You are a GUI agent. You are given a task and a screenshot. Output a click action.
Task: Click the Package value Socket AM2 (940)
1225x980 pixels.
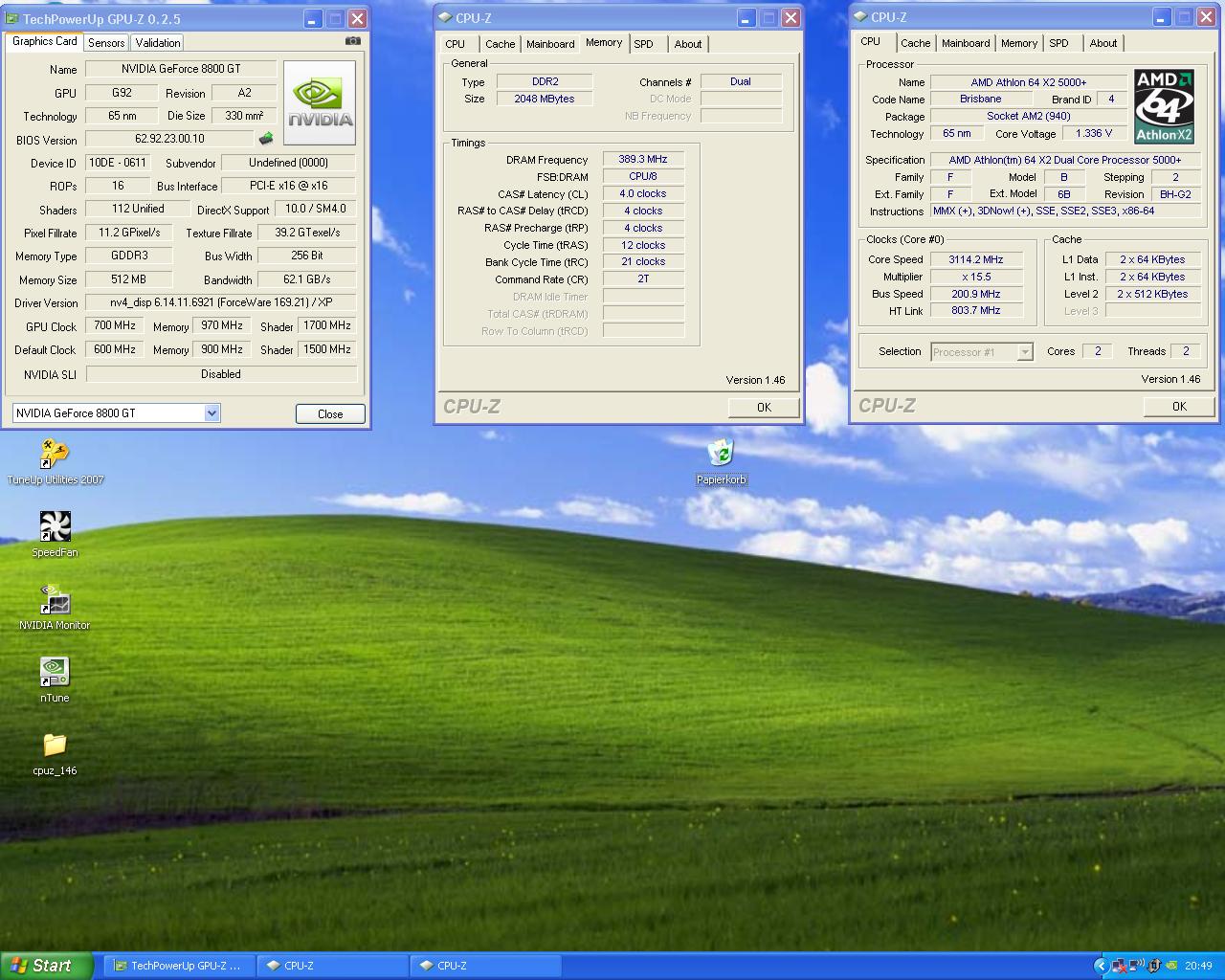[1029, 117]
